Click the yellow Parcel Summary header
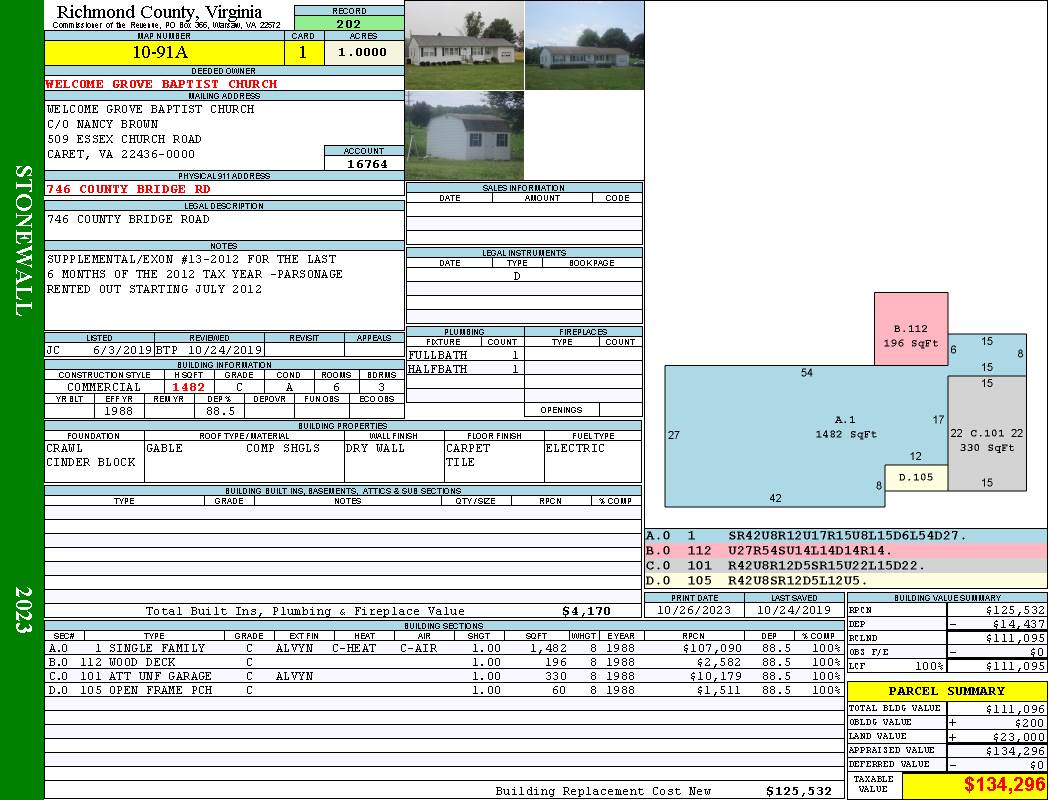Image resolution: width=1050 pixels, height=800 pixels. click(x=947, y=691)
